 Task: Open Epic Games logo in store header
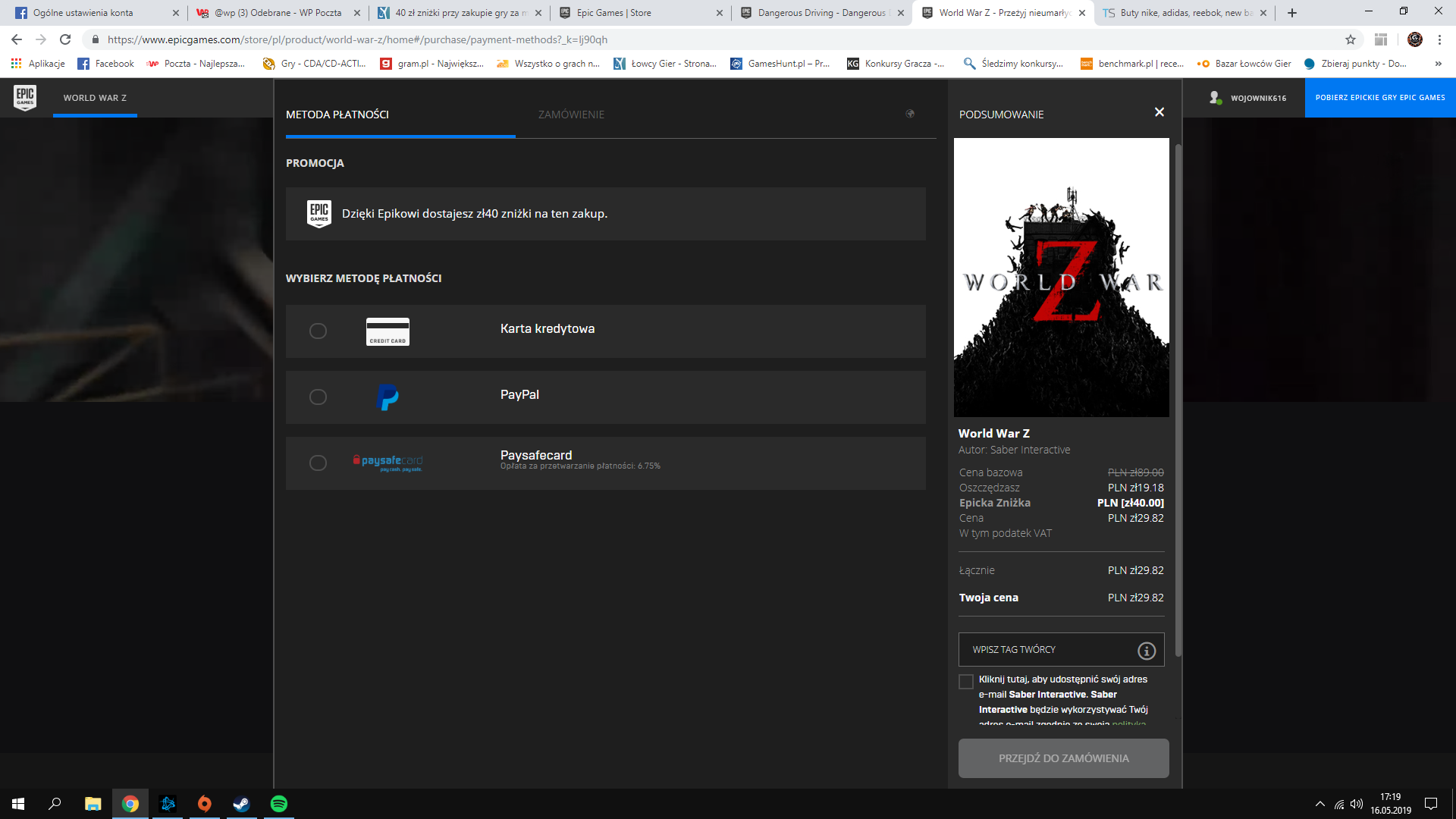point(25,98)
